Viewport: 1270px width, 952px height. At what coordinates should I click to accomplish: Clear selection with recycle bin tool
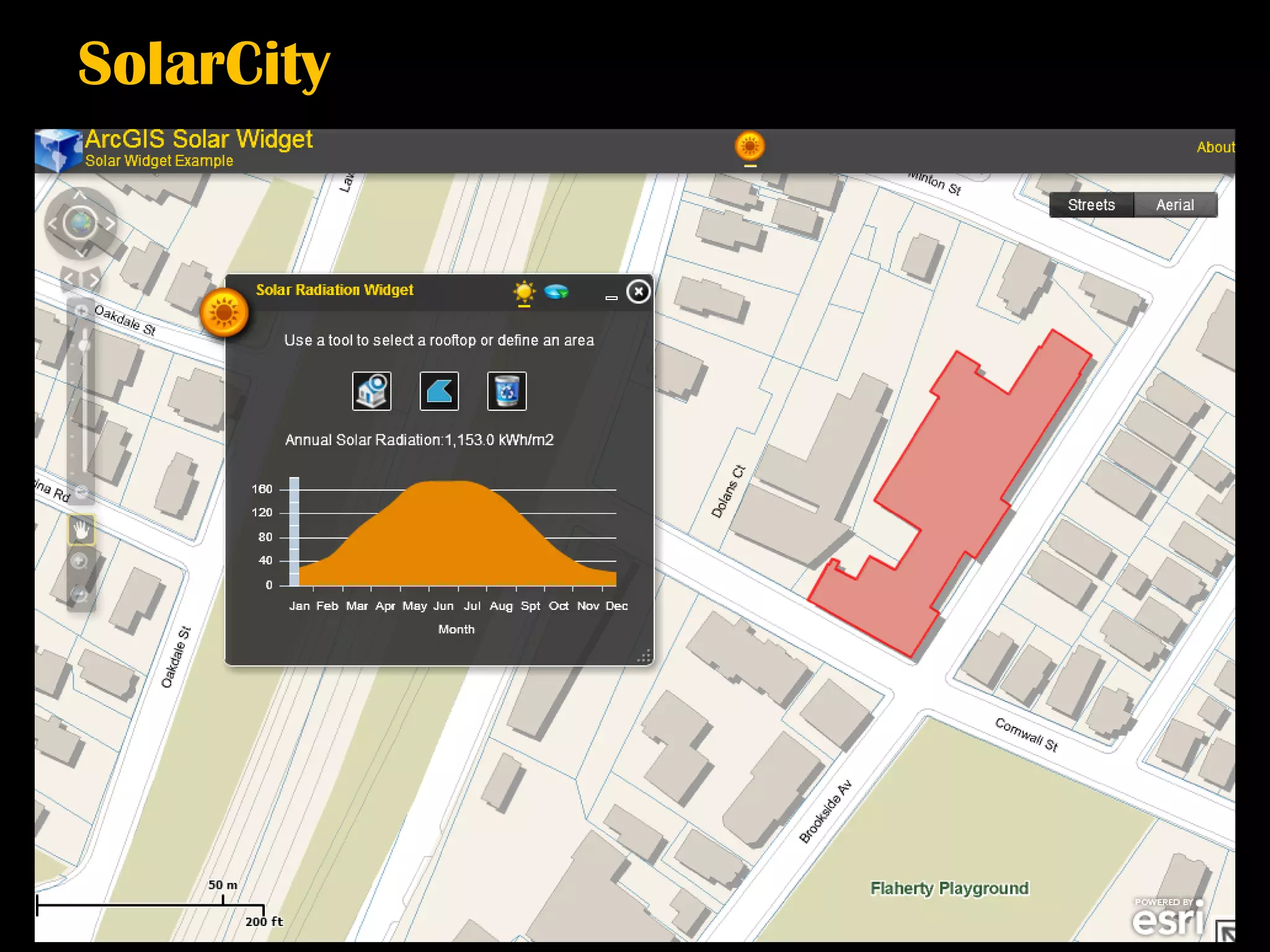point(507,391)
